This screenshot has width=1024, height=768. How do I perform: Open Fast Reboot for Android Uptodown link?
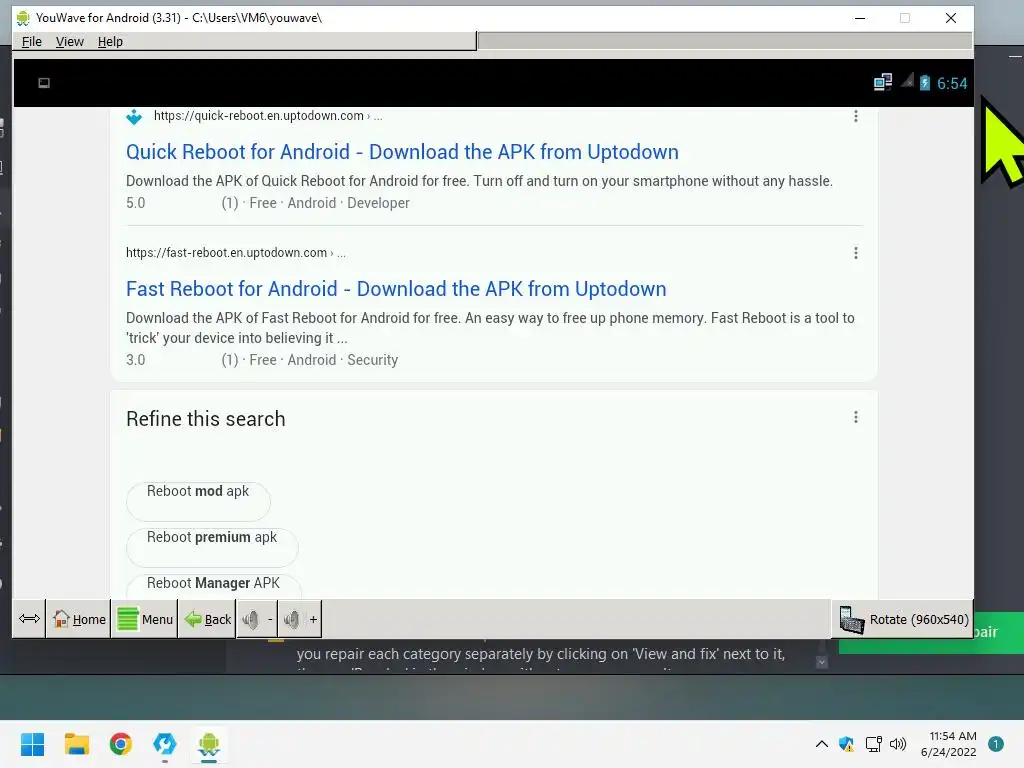(x=396, y=289)
